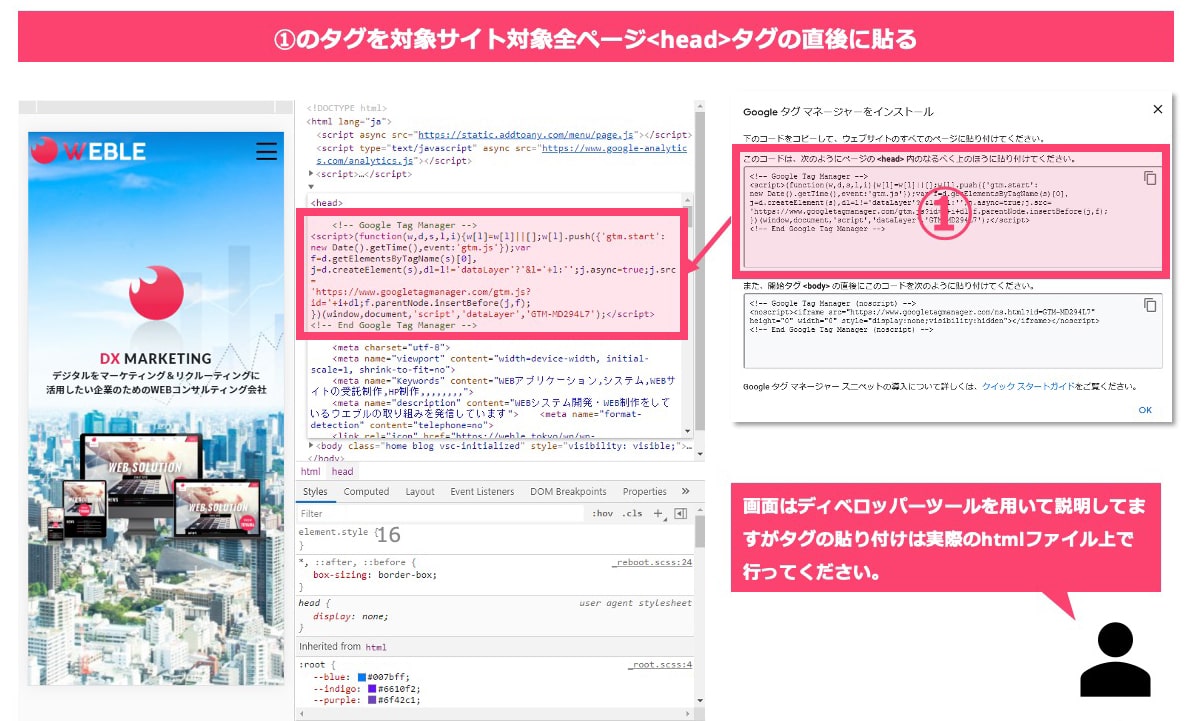1188x721 pixels.
Task: Click the noscript code box in GTM dialog
Action: click(952, 331)
